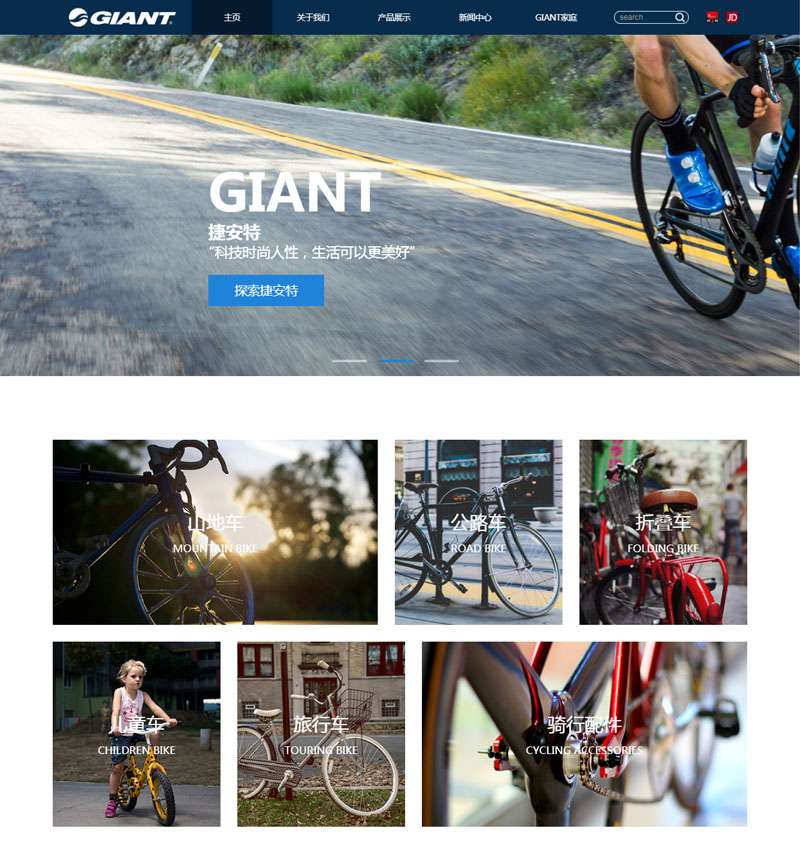Select the third carousel slide indicator
This screenshot has height=855, width=800.
tap(441, 361)
